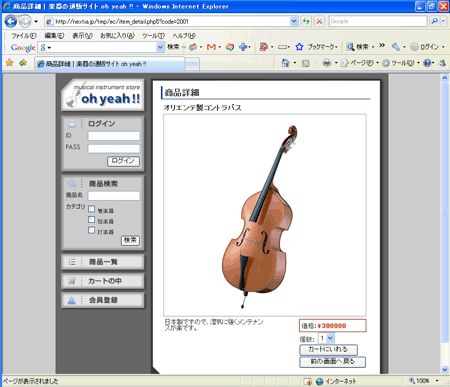Go back with the browser Back arrow
The width and height of the screenshot is (450, 387).
coord(11,21)
